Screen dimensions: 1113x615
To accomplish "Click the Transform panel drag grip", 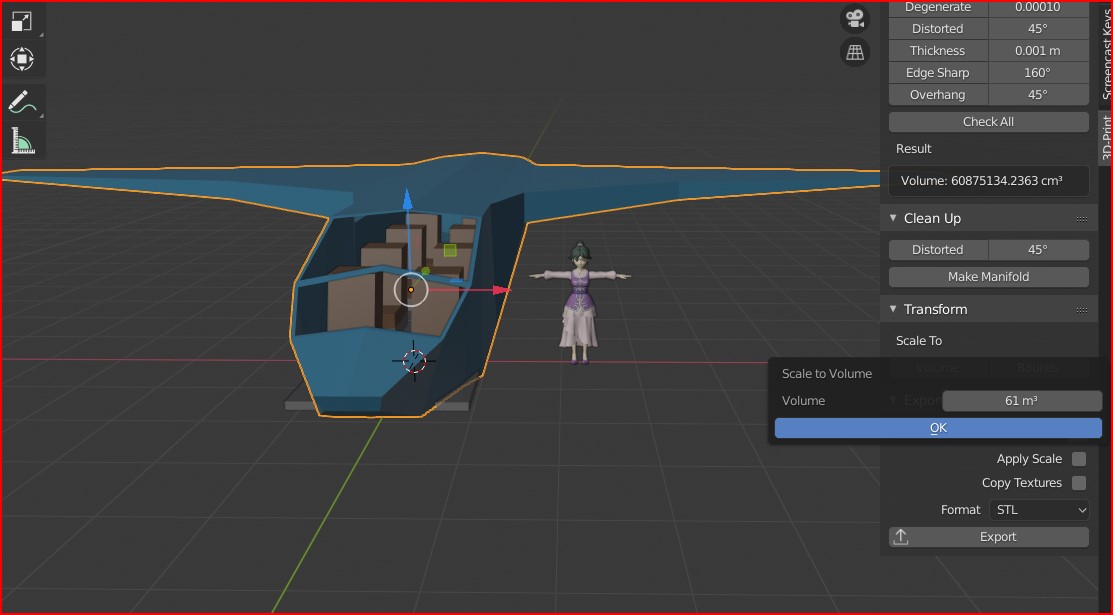I will point(1082,310).
